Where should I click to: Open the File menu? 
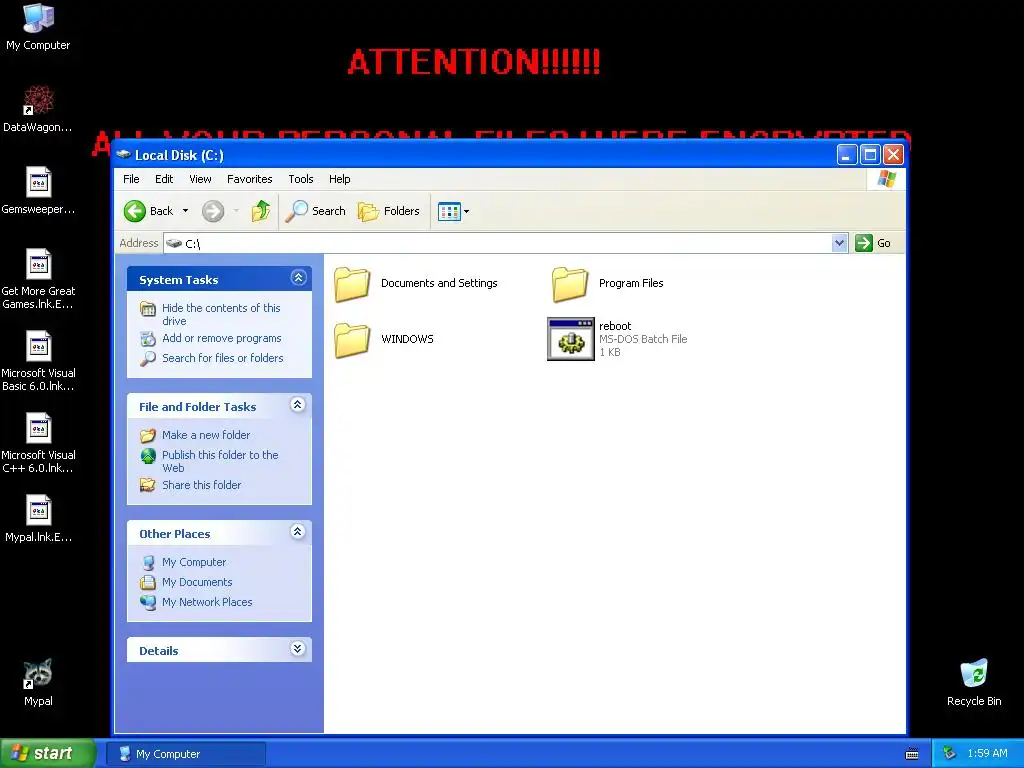tap(131, 179)
